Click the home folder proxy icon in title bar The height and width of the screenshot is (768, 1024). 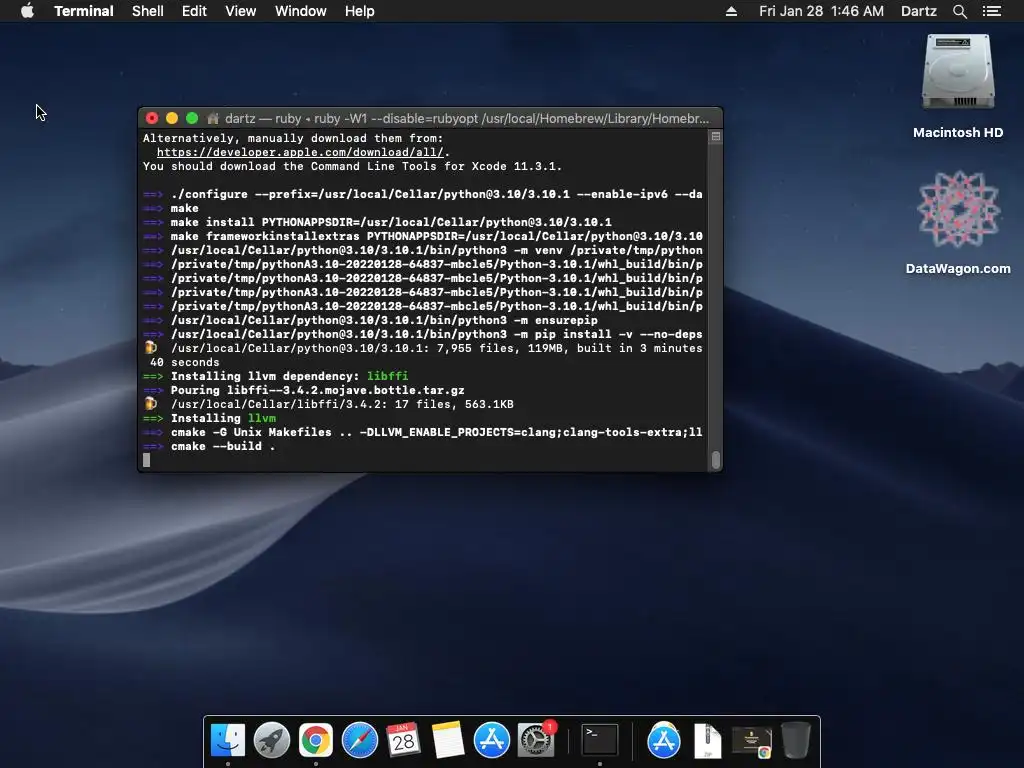(213, 118)
